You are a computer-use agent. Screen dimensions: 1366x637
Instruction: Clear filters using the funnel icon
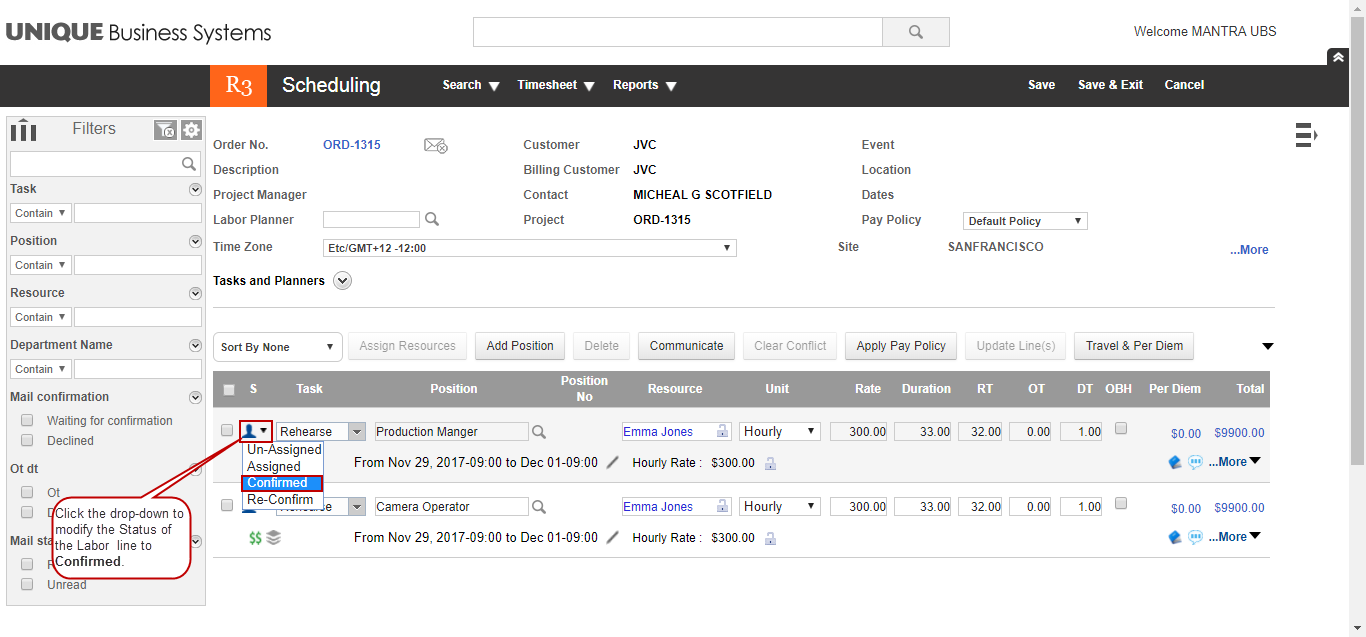pyautogui.click(x=165, y=130)
